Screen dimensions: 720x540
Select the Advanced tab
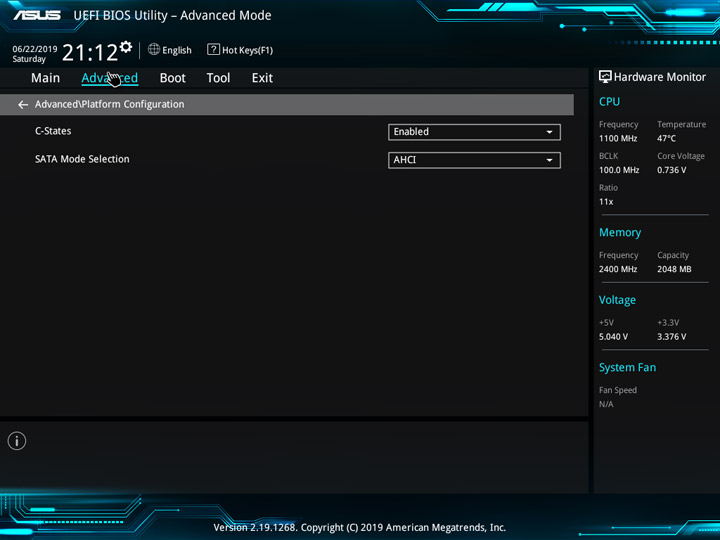[109, 78]
